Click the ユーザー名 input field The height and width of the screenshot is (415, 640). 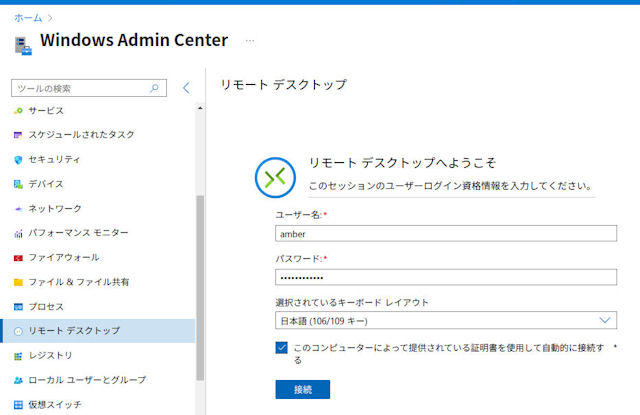click(446, 233)
